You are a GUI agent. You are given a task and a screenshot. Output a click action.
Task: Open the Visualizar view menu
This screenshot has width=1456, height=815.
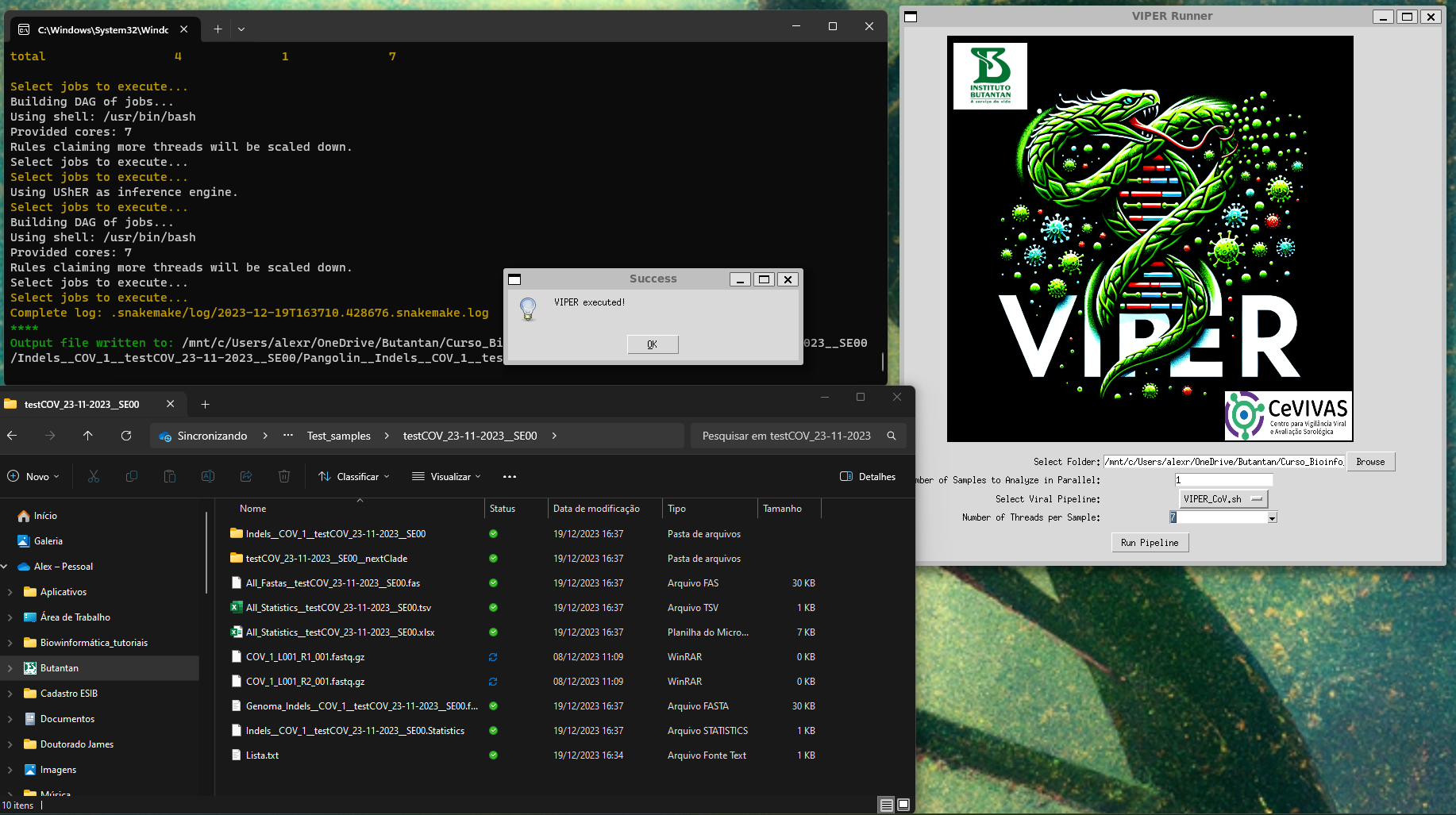(447, 476)
